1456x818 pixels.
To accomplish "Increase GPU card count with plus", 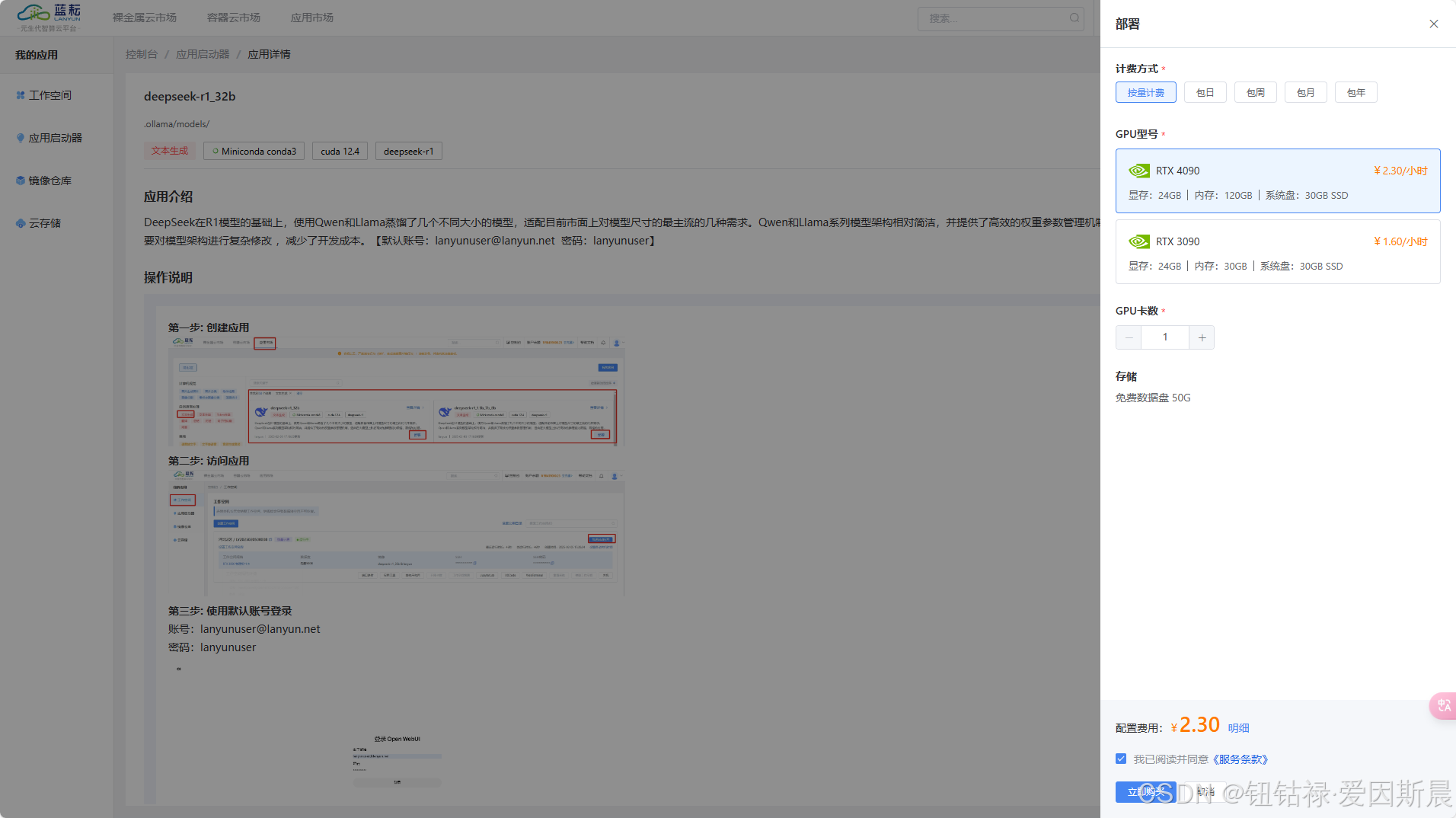I will (1202, 337).
